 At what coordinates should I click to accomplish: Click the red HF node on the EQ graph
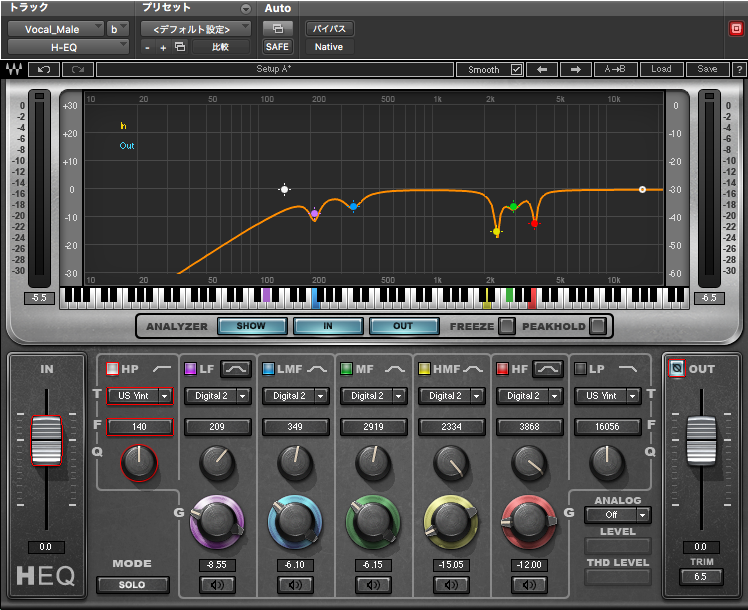click(534, 223)
